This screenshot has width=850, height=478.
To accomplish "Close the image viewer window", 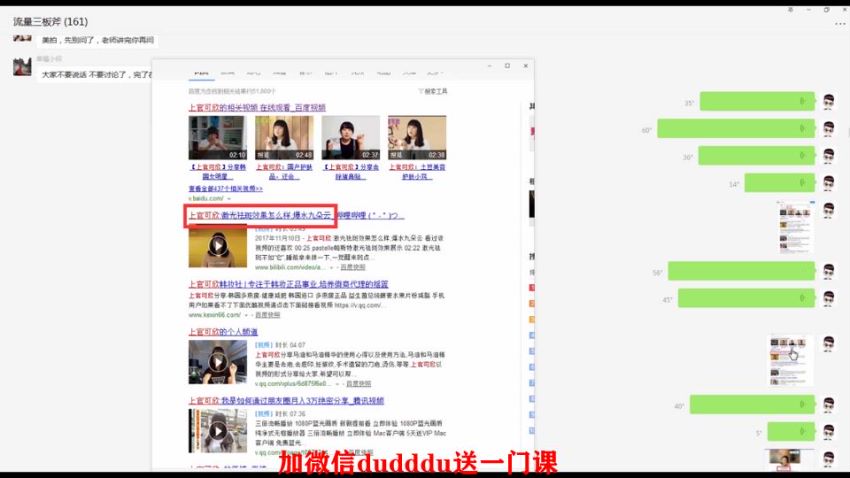I will (x=525, y=66).
